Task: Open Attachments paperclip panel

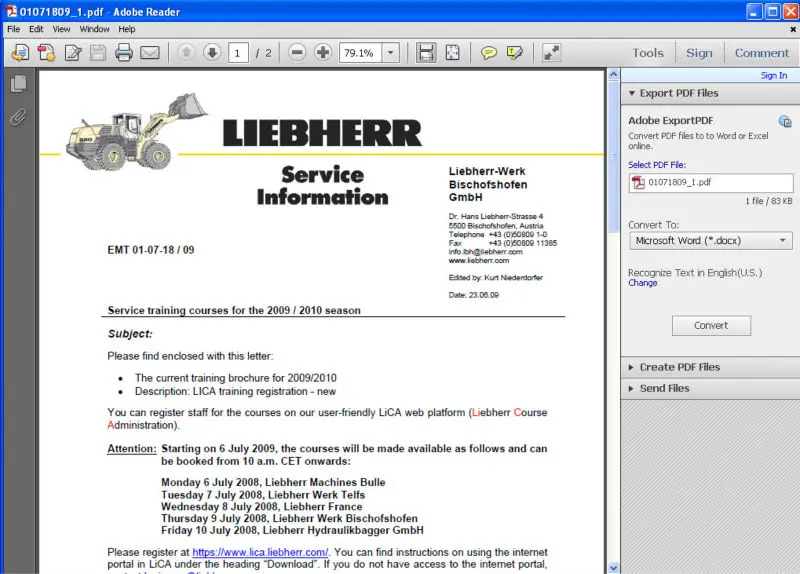Action: (18, 117)
